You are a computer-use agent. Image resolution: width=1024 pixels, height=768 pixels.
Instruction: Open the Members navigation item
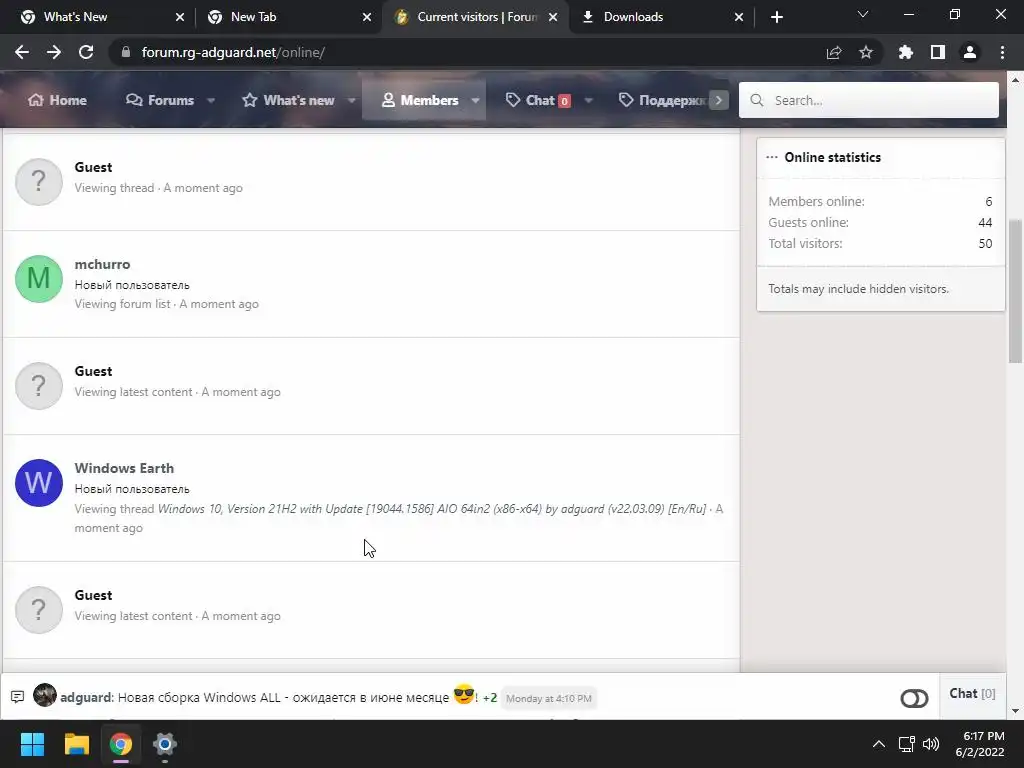pos(420,100)
